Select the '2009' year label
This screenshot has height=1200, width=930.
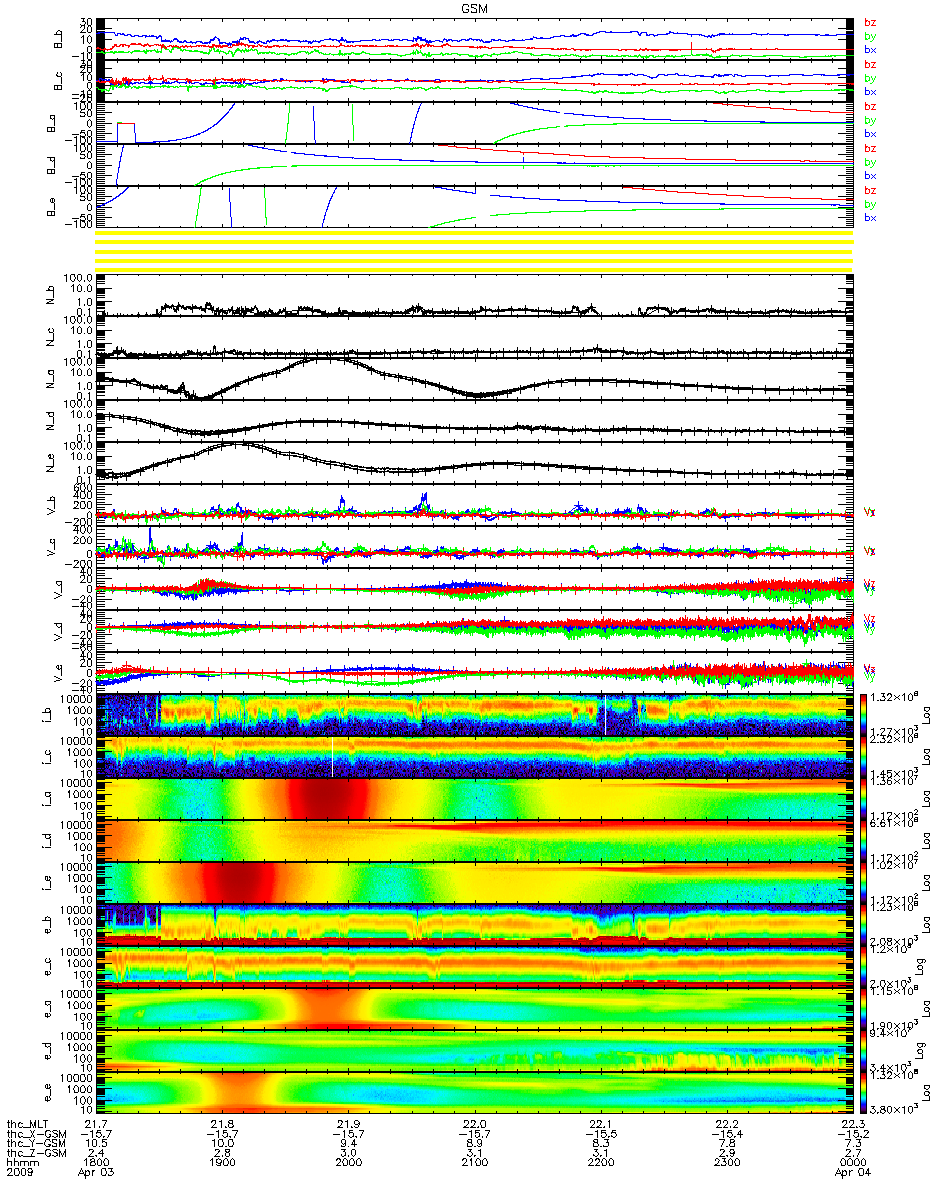(x=19, y=1174)
